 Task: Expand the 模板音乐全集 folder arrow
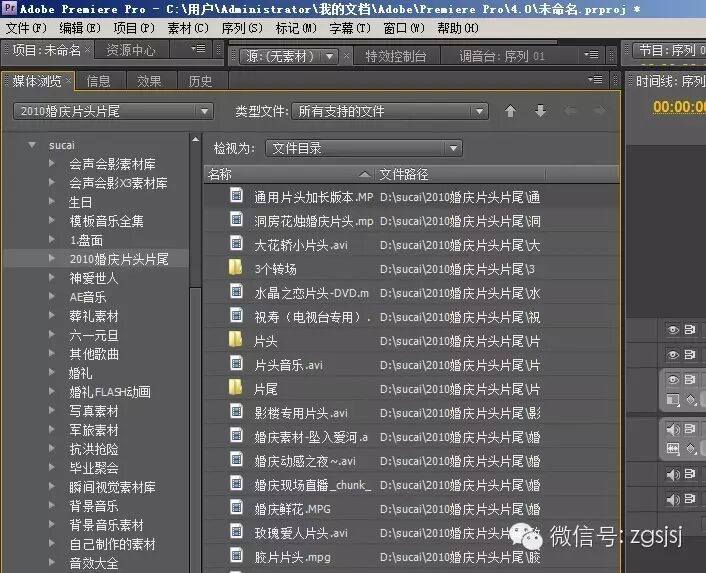point(52,220)
